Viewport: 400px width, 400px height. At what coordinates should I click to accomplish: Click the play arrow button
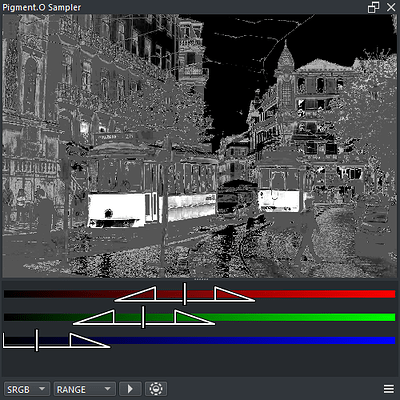(x=130, y=389)
